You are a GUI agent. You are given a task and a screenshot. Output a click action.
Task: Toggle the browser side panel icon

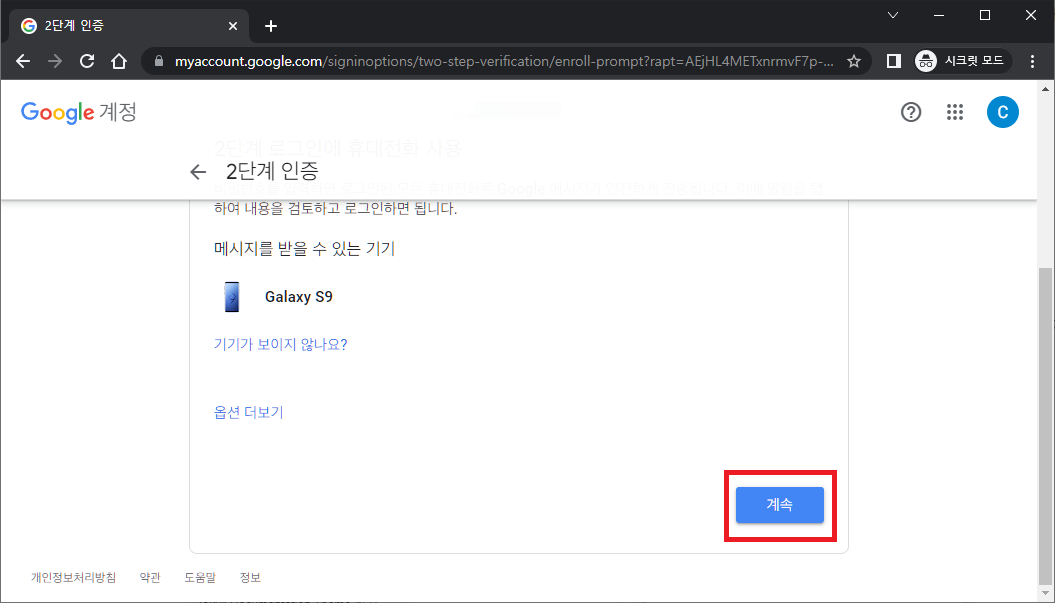pyautogui.click(x=894, y=62)
